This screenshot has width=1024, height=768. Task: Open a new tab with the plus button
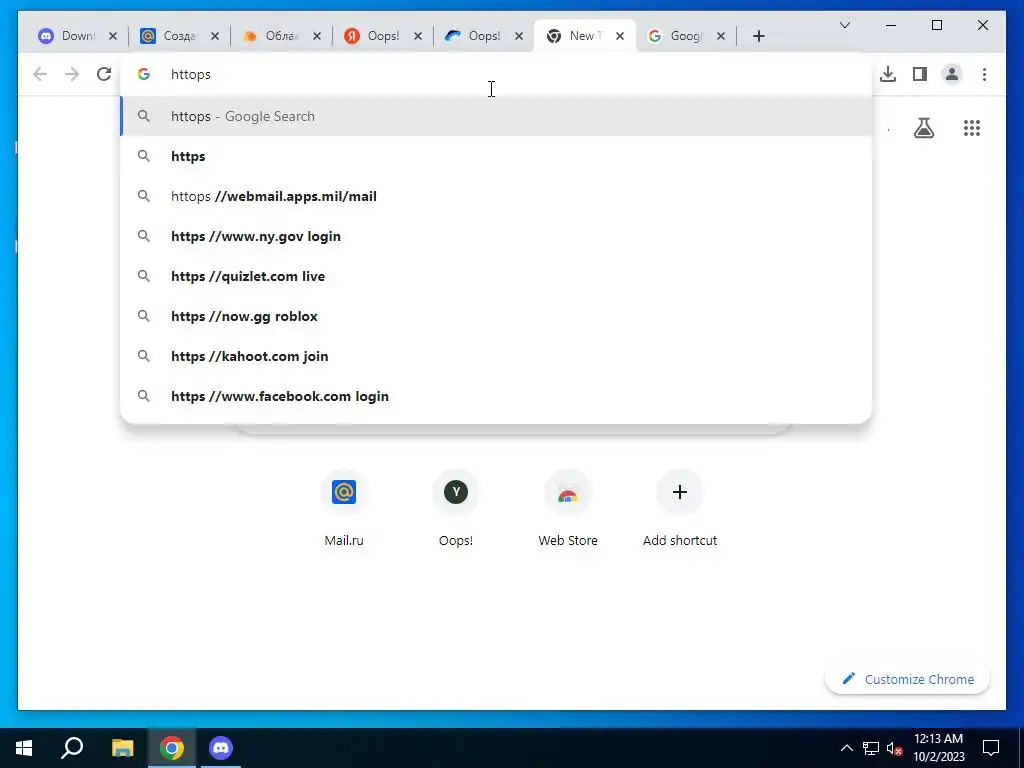pyautogui.click(x=758, y=36)
